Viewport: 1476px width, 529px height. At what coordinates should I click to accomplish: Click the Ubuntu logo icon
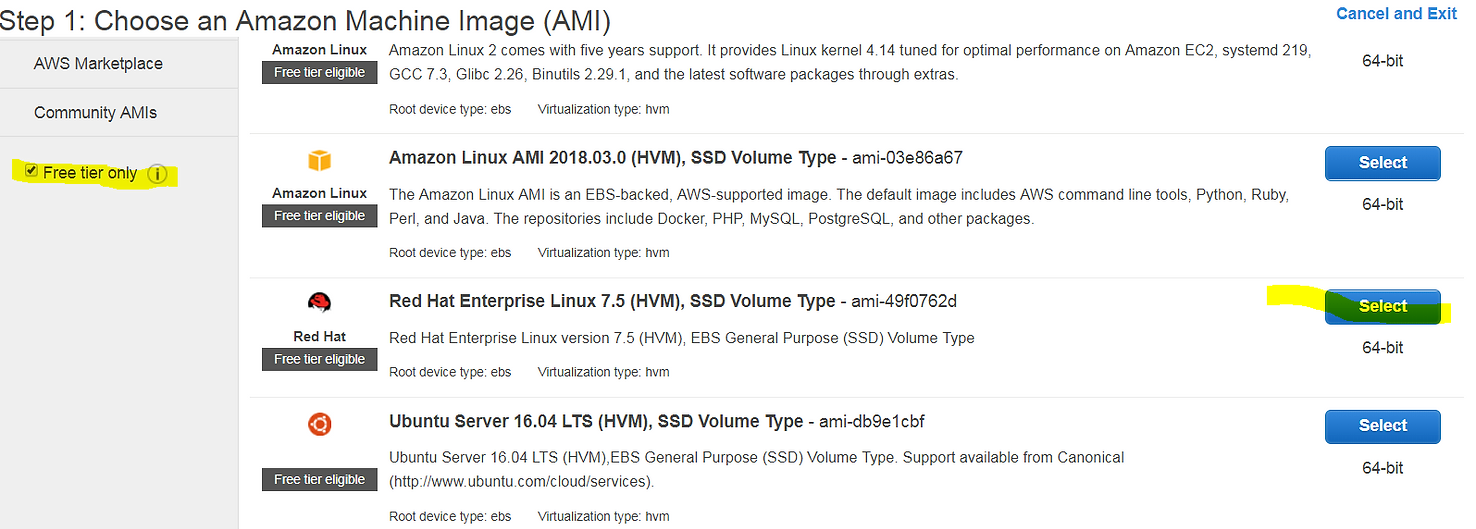coord(319,424)
